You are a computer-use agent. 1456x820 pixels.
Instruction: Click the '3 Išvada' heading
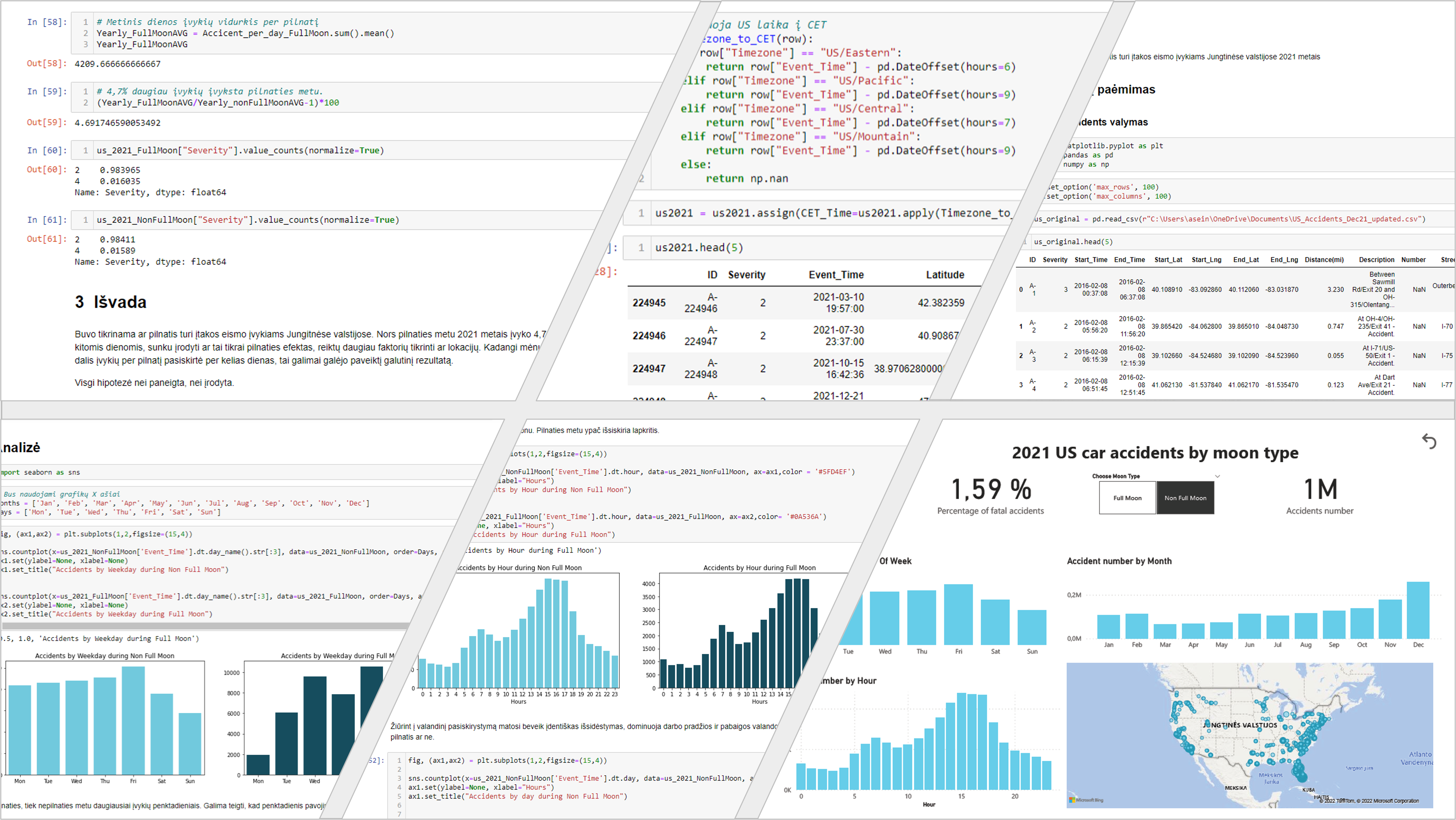(x=111, y=302)
